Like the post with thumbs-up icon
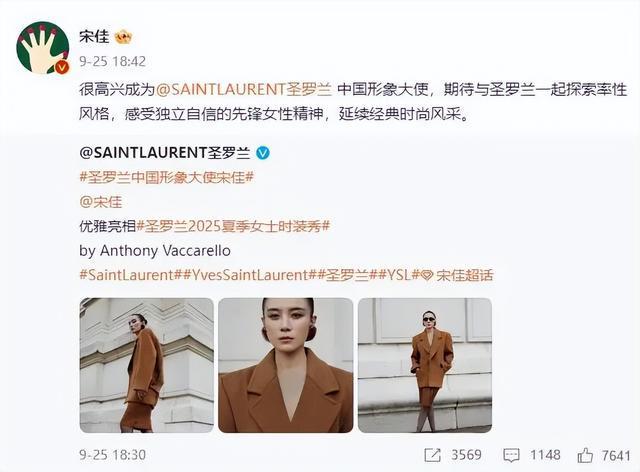 pos(585,455)
